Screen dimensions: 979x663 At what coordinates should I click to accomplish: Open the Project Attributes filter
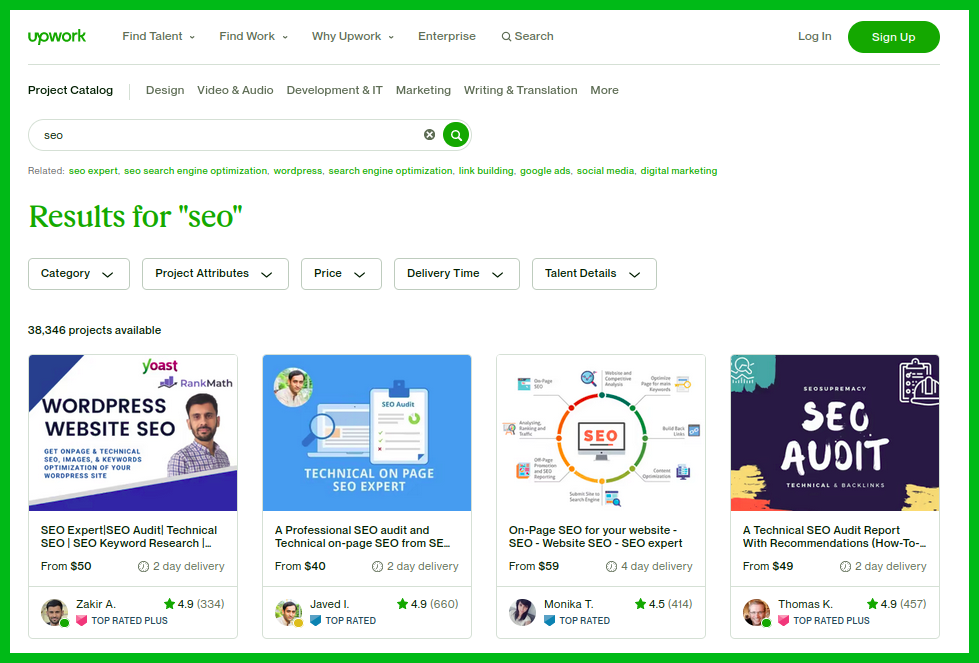tap(215, 274)
